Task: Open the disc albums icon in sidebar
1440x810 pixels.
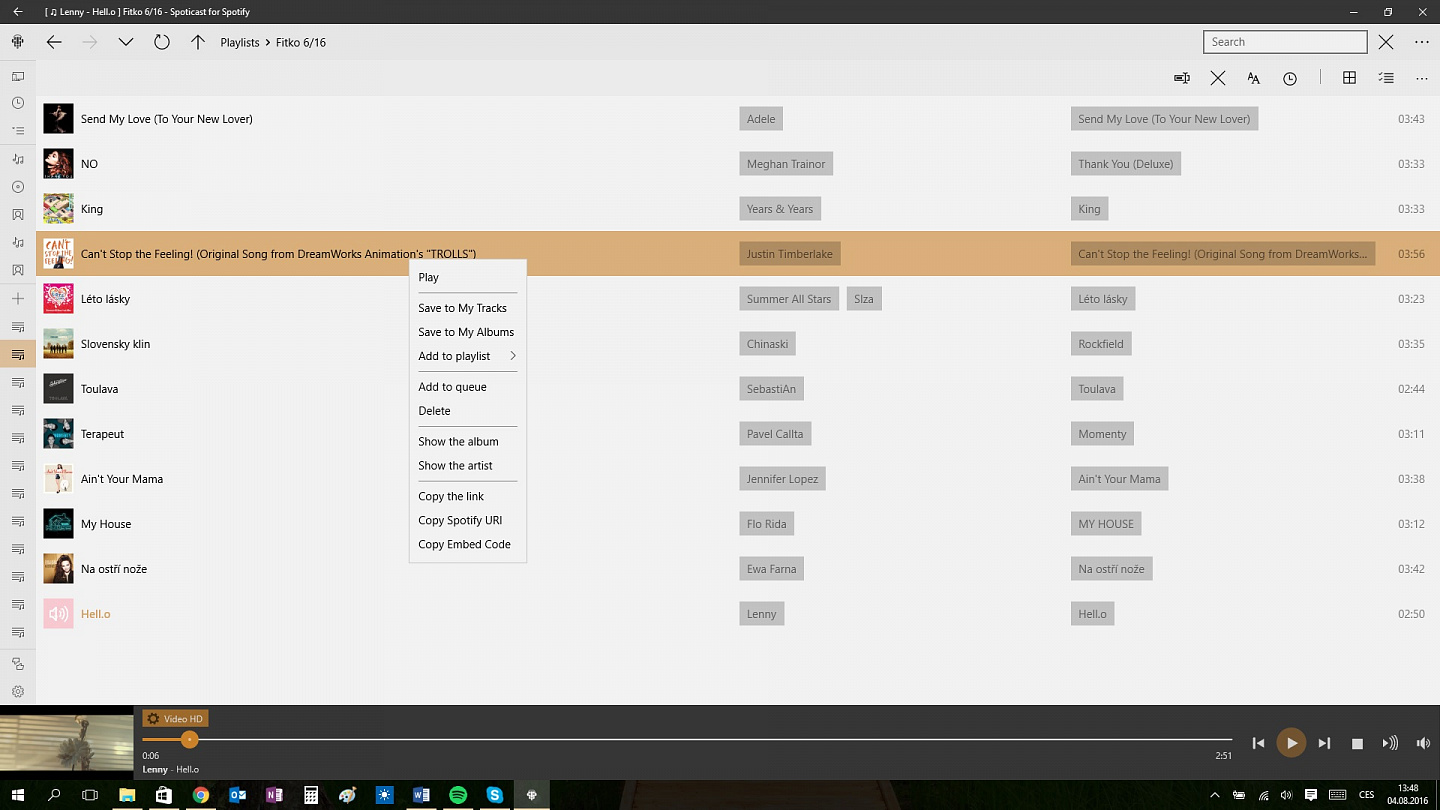Action: (x=18, y=187)
